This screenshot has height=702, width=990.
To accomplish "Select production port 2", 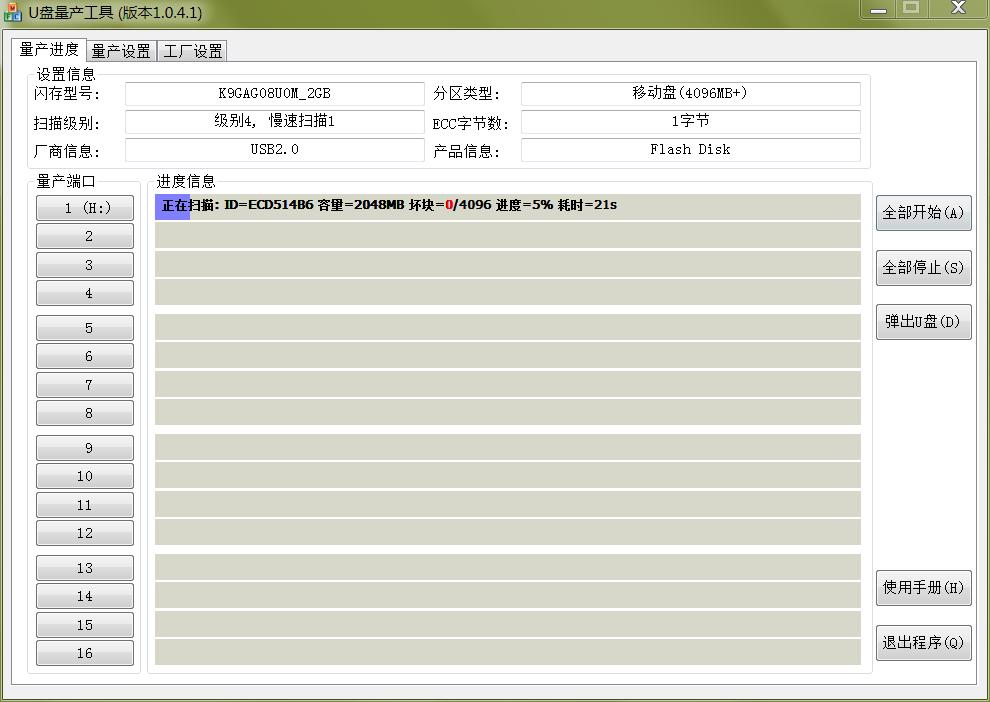I will [84, 236].
